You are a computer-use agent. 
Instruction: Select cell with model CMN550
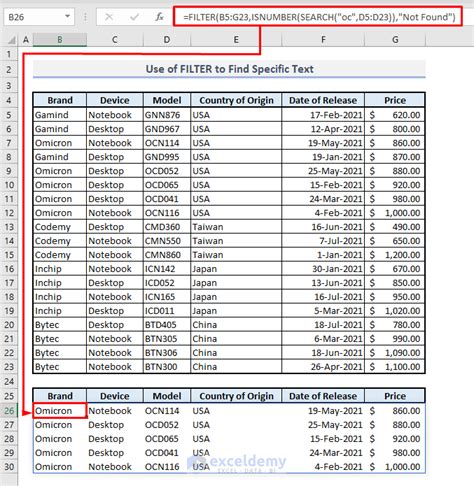point(167,241)
